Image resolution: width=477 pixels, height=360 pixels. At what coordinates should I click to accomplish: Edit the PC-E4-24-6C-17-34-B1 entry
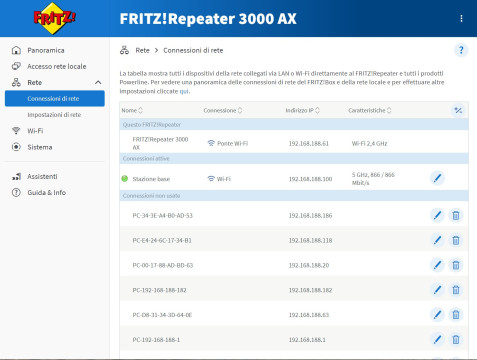(437, 240)
